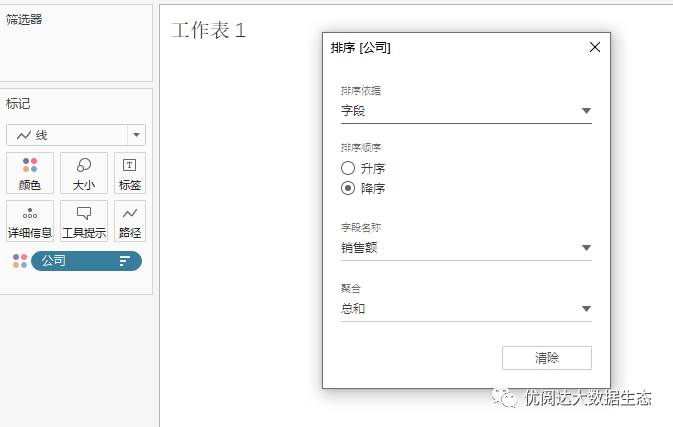Select the 公司 field pill

86,261
